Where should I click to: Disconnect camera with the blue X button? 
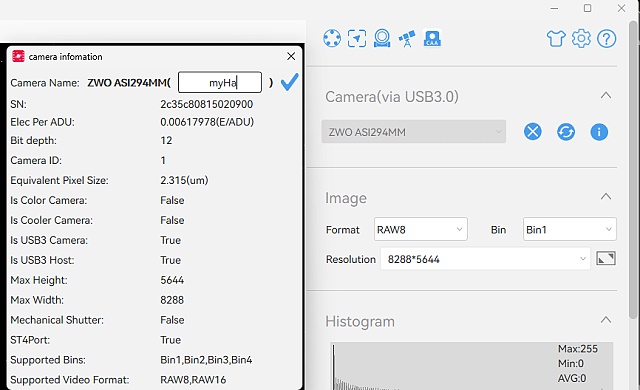tap(533, 132)
